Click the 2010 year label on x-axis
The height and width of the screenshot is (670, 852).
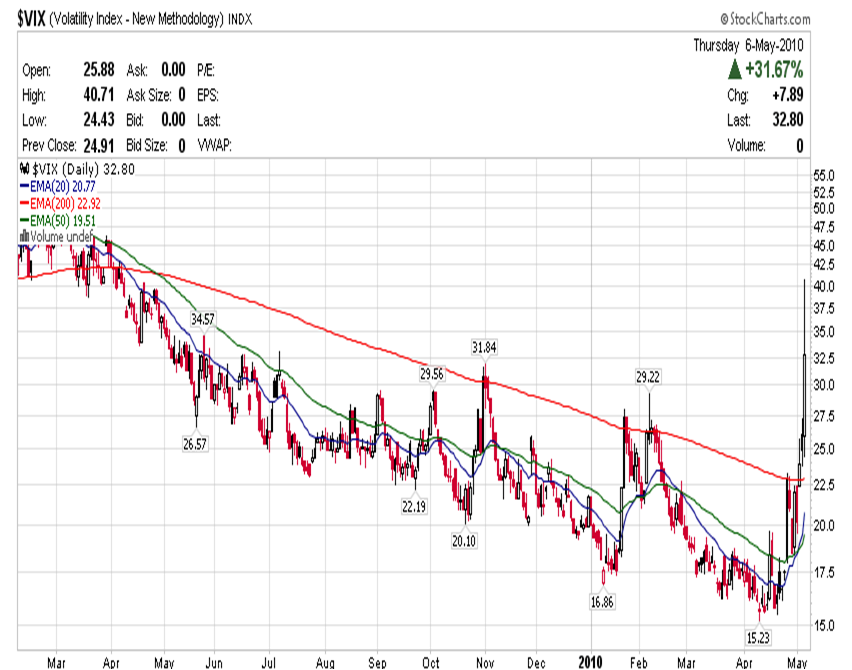(x=591, y=662)
